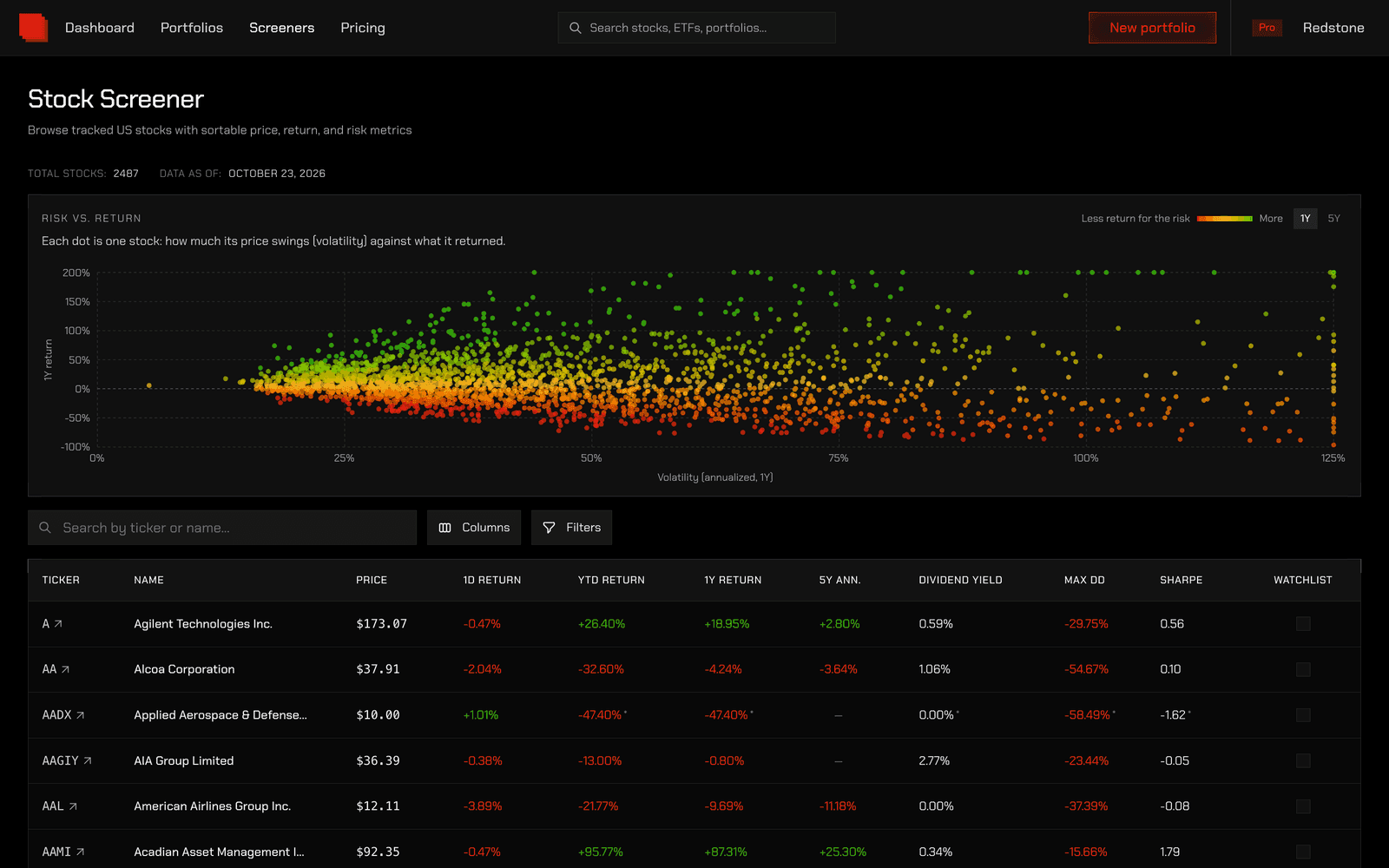This screenshot has width=1389, height=868.
Task: Sort table by 1Y Return column
Action: click(x=733, y=580)
